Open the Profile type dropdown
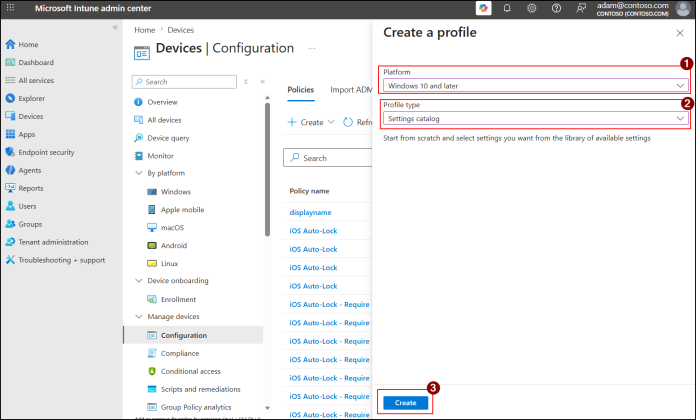 tap(535, 119)
